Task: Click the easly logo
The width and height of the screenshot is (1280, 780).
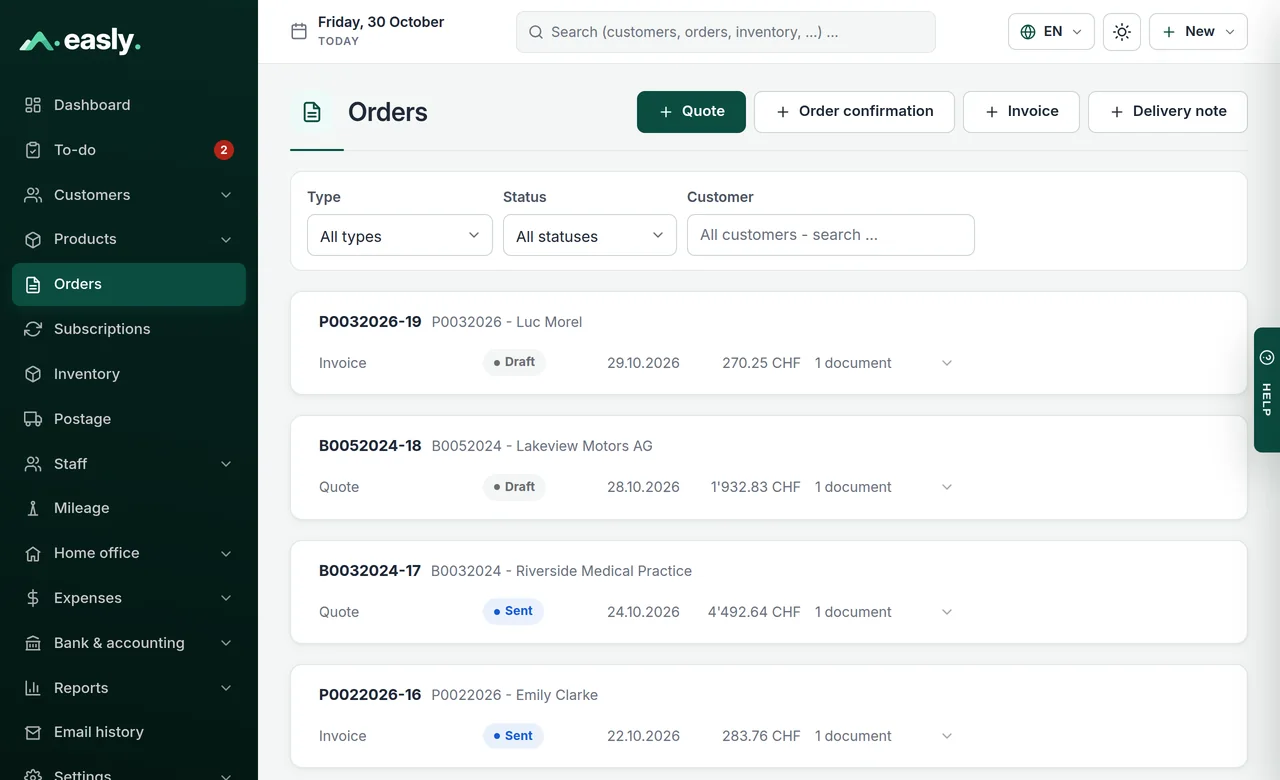Action: [x=80, y=41]
